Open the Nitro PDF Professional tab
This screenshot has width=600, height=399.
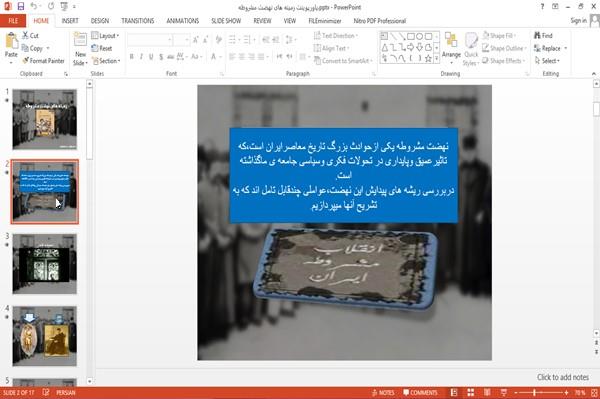(x=380, y=21)
